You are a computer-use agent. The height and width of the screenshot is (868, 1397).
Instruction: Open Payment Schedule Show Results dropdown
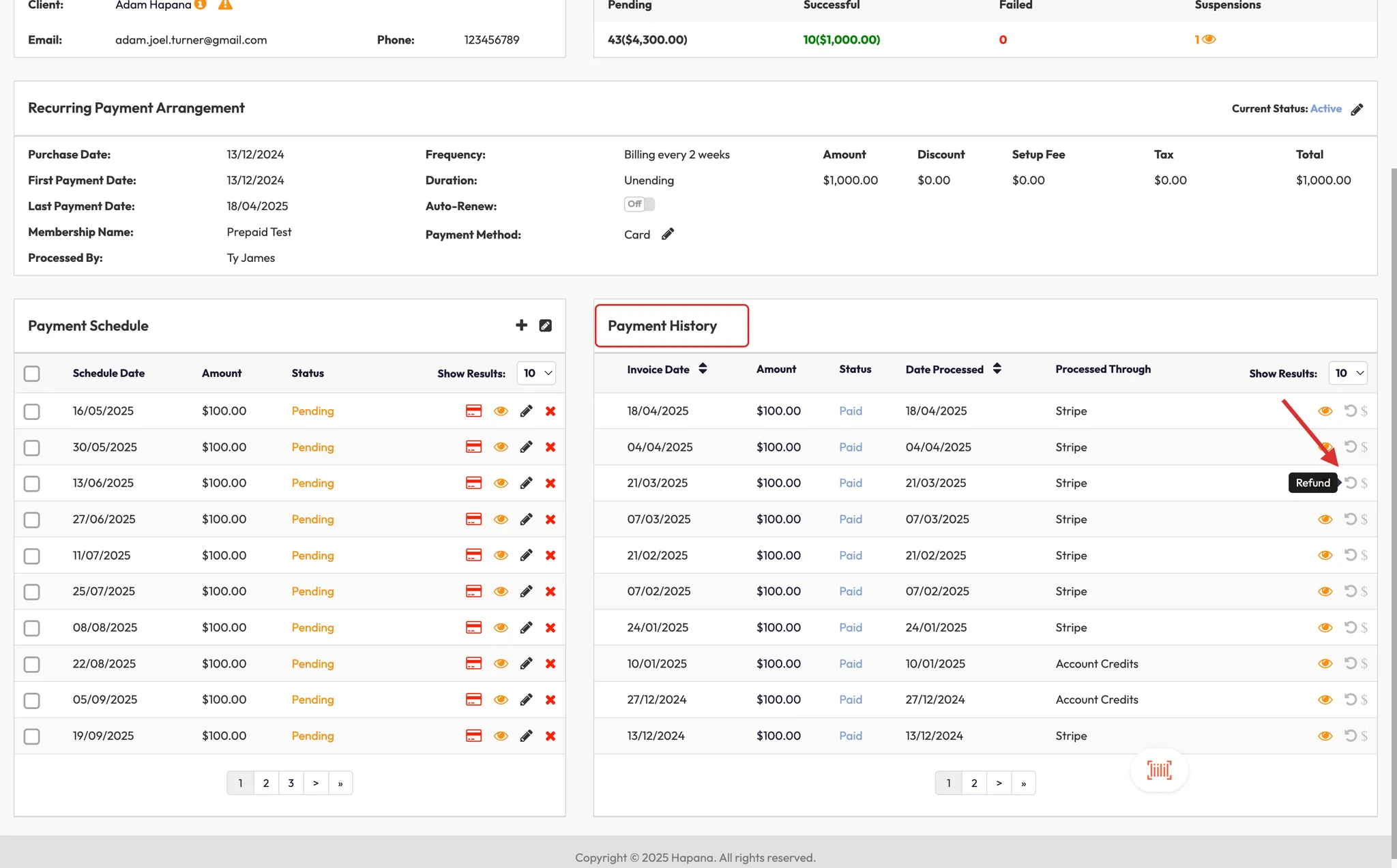(x=536, y=373)
